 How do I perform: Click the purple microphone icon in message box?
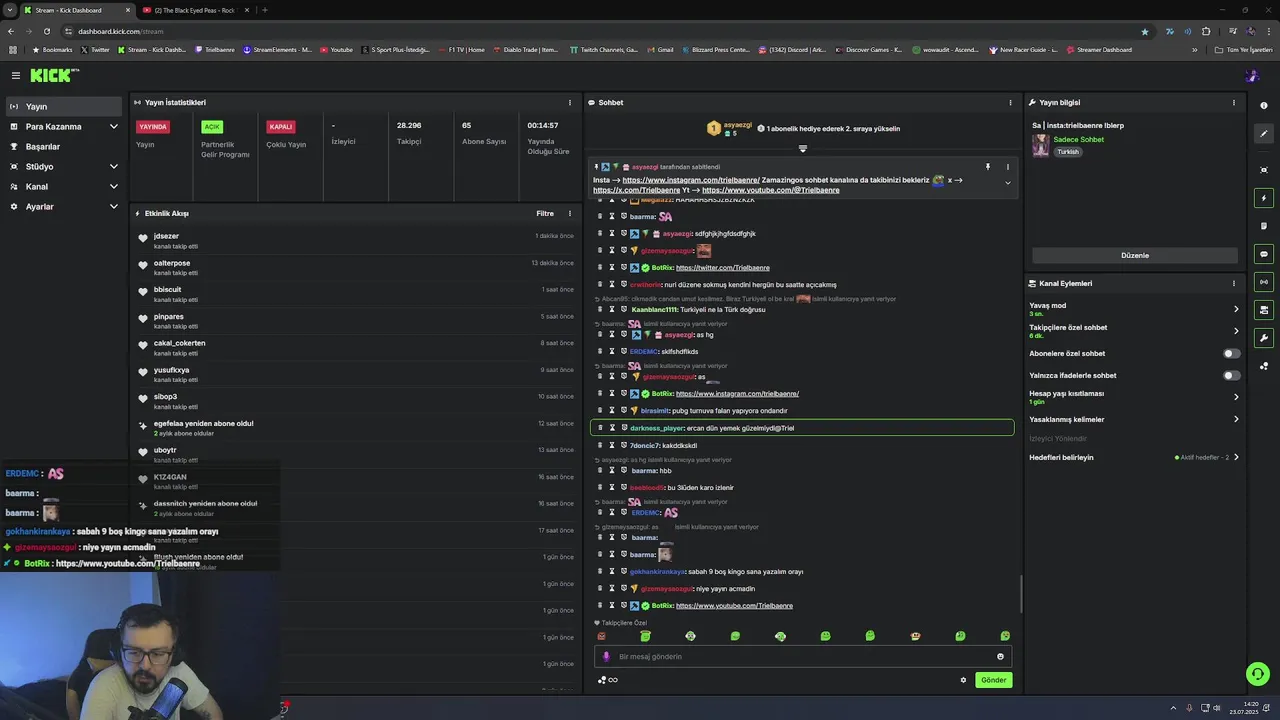(x=606, y=657)
